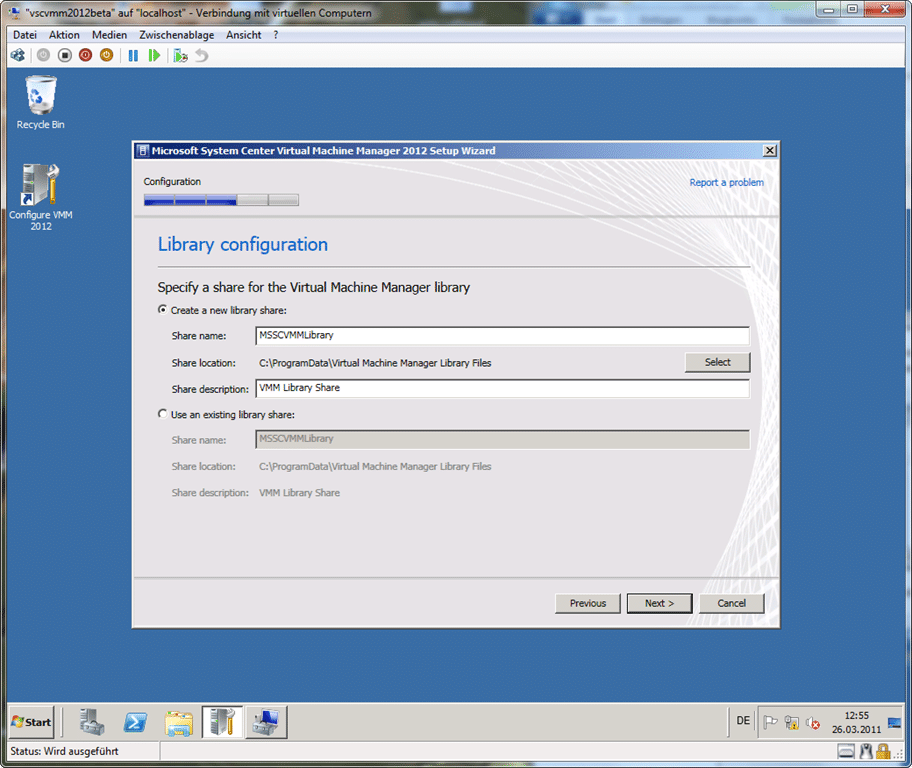Close the Setup Wizard dialog

point(770,151)
